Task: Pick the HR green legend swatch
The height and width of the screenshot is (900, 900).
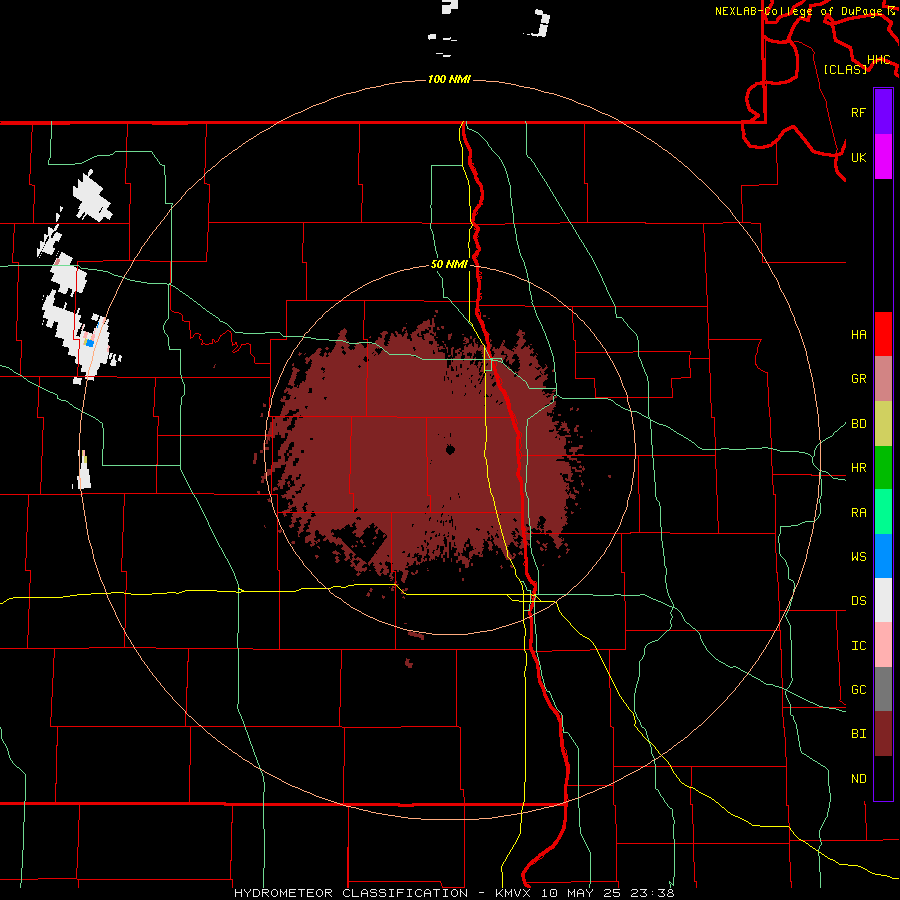Action: [883, 467]
